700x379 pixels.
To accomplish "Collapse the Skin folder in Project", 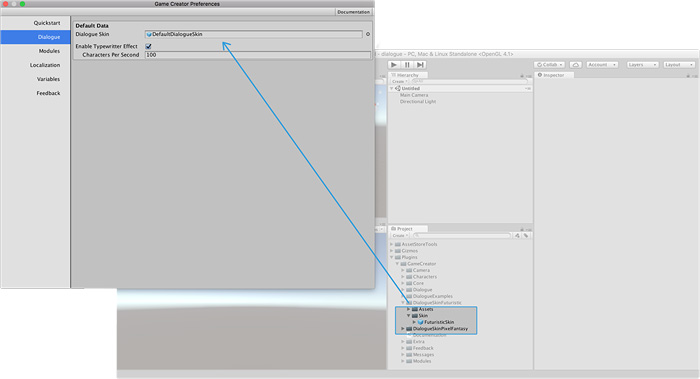I will [408, 315].
